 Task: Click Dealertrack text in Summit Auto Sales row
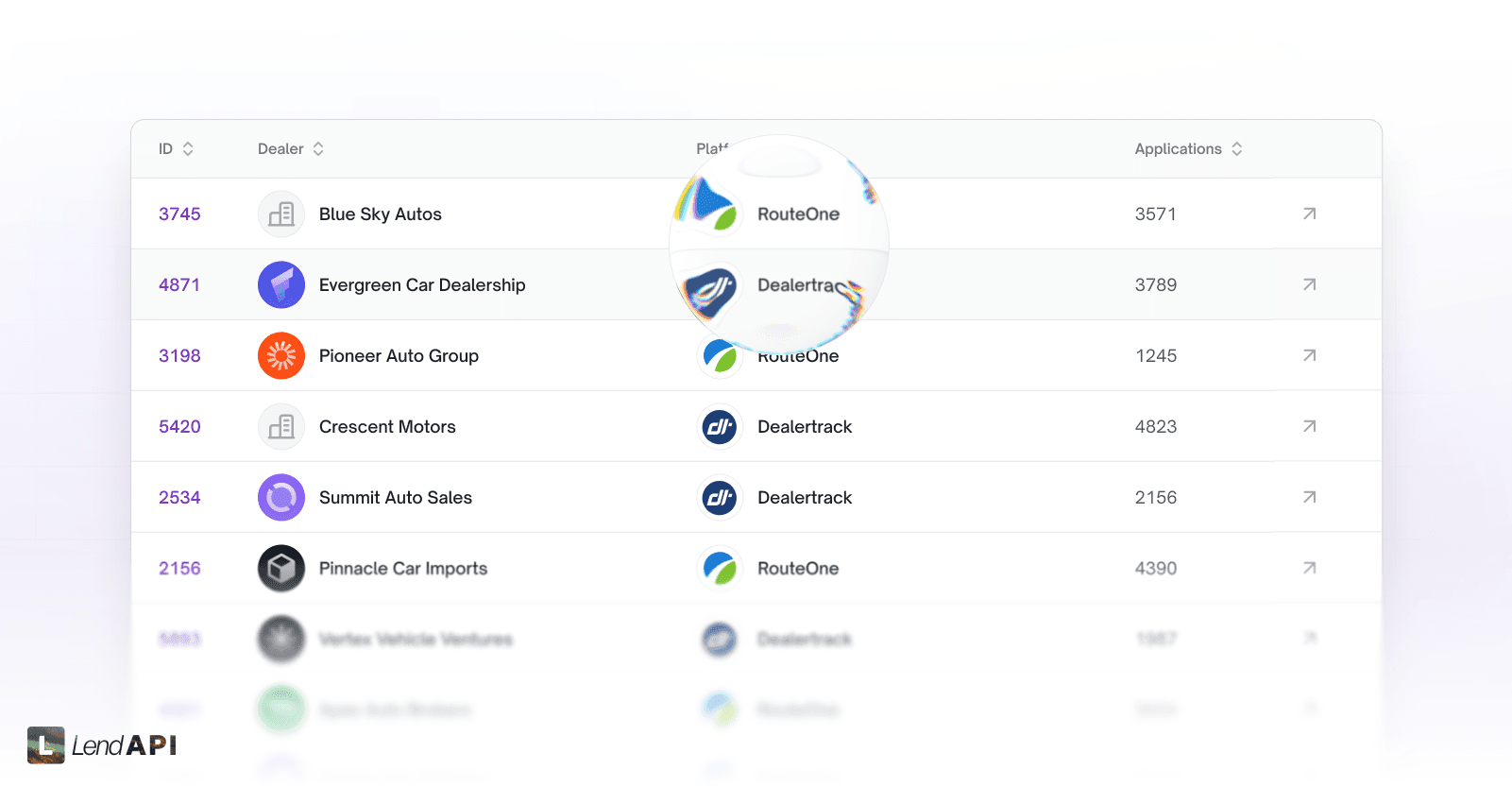(x=805, y=498)
